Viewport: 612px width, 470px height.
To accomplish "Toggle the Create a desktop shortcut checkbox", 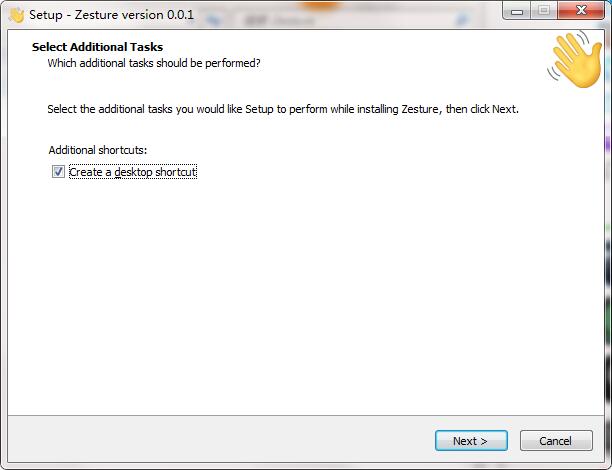I will [58, 171].
